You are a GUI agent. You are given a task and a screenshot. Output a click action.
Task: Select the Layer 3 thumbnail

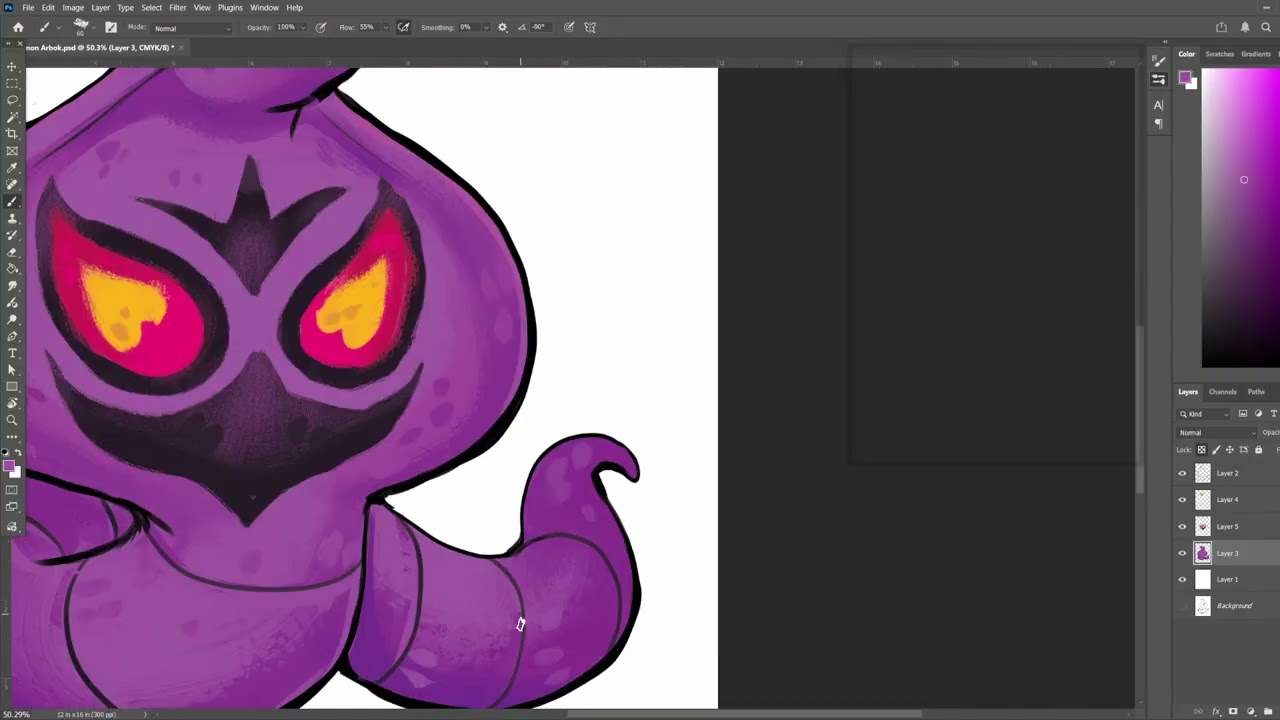[1203, 553]
